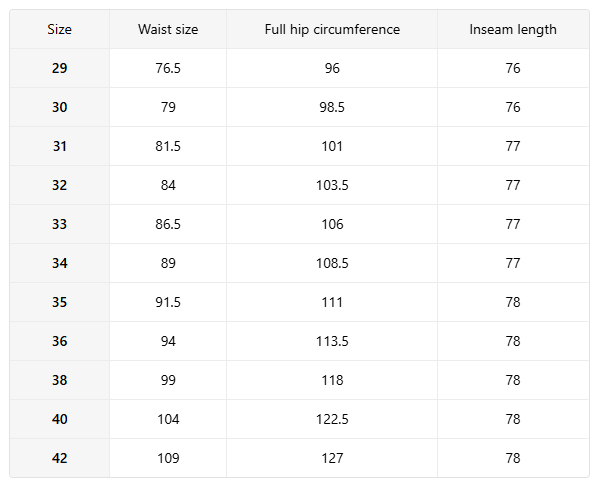603x486 pixels.
Task: Click the 91.5 waist size value
Action: tap(168, 302)
